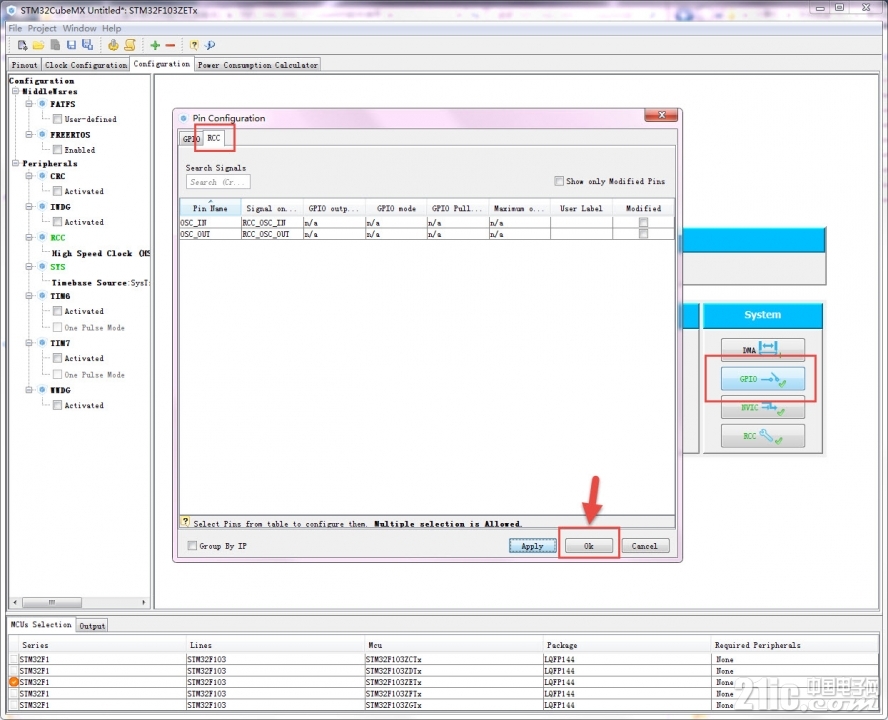This screenshot has height=720, width=888.
Task: Enable FATFS User-defined checkbox
Action: point(57,119)
